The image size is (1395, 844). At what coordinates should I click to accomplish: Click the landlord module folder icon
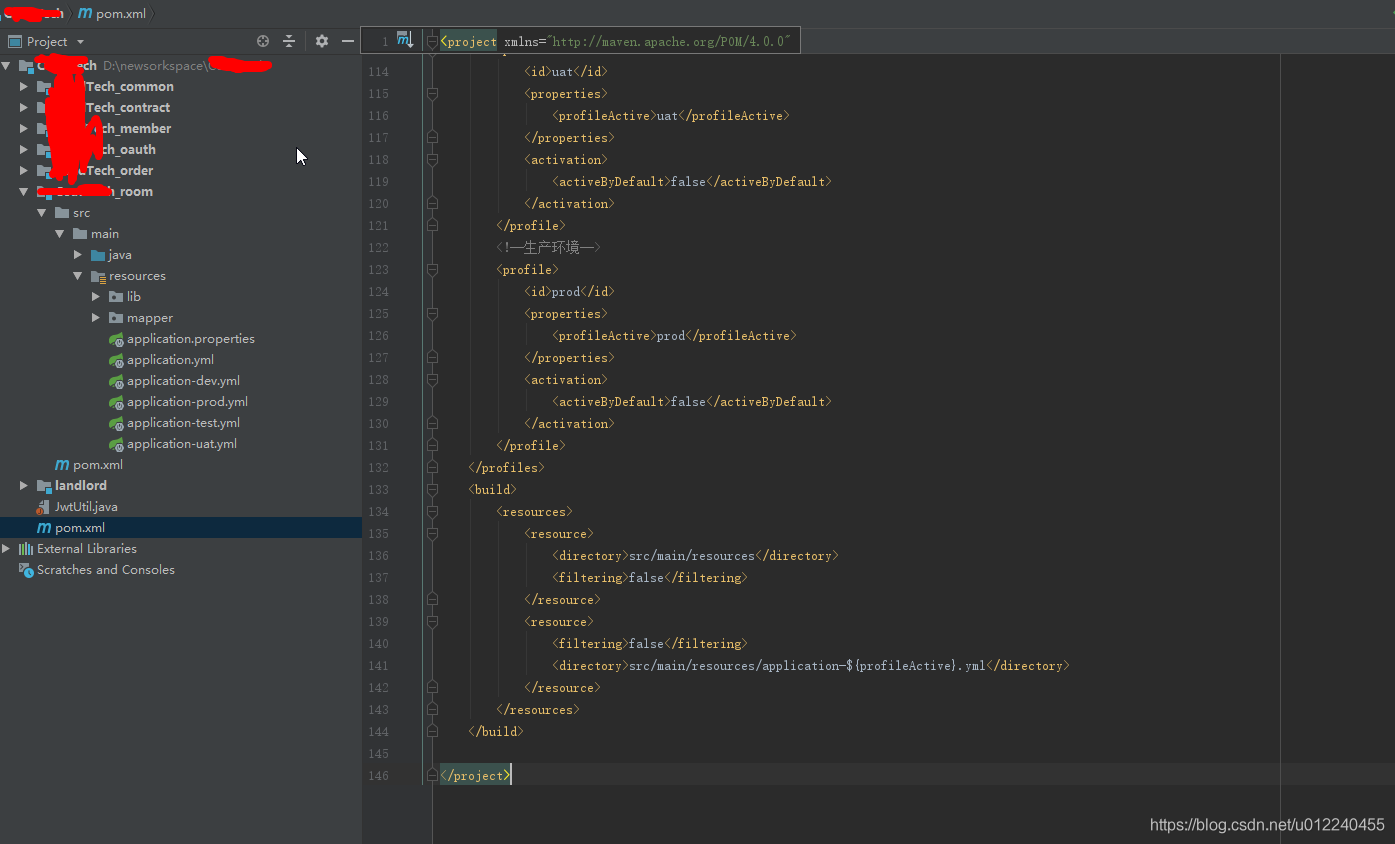click(44, 485)
